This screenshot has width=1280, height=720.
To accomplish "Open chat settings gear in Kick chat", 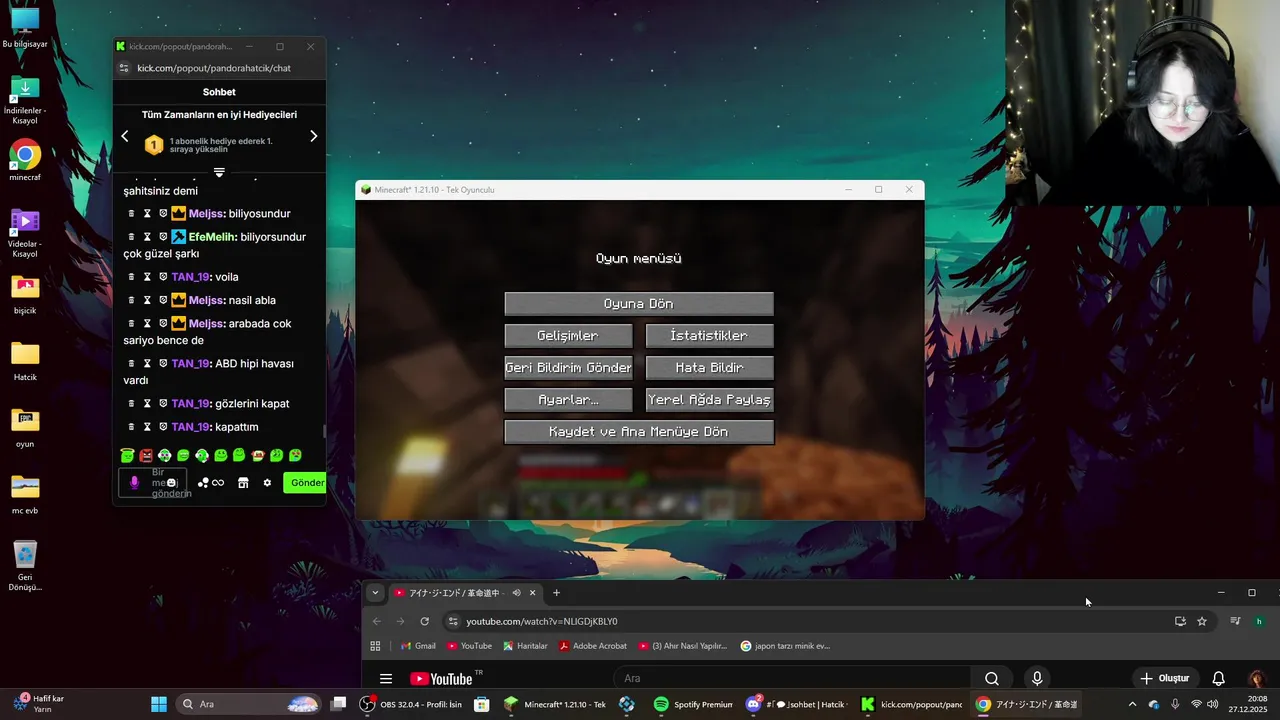I will [267, 483].
